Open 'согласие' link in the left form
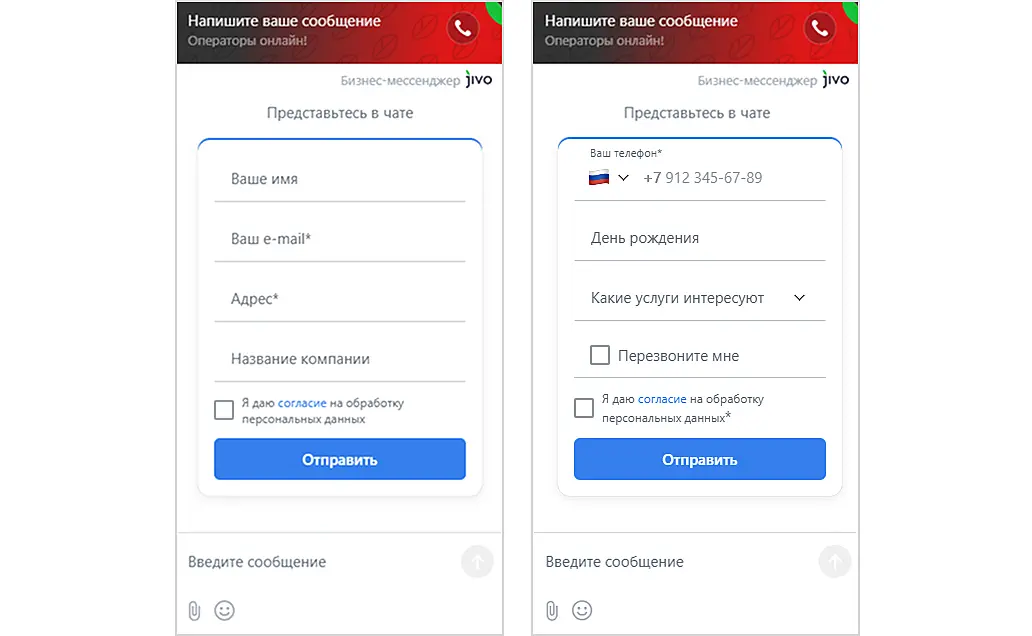This screenshot has width=1032, height=636. [302, 403]
